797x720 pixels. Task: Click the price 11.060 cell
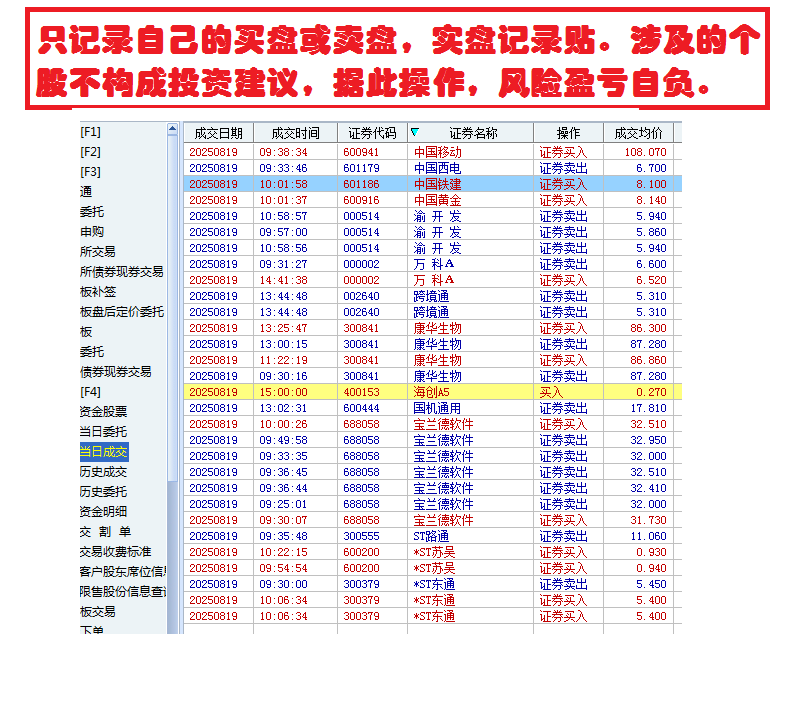click(649, 536)
